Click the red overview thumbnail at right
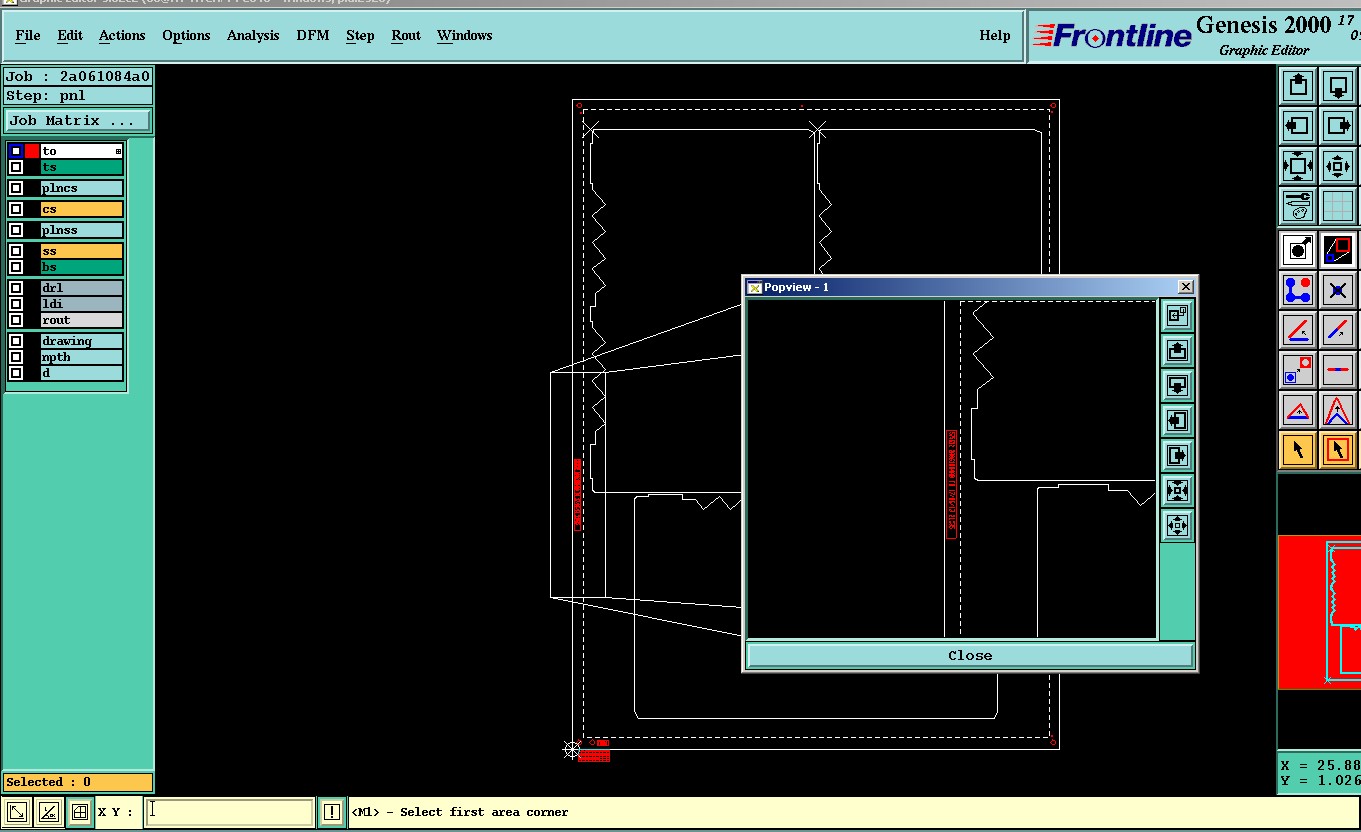The width and height of the screenshot is (1361, 832). click(x=1319, y=612)
